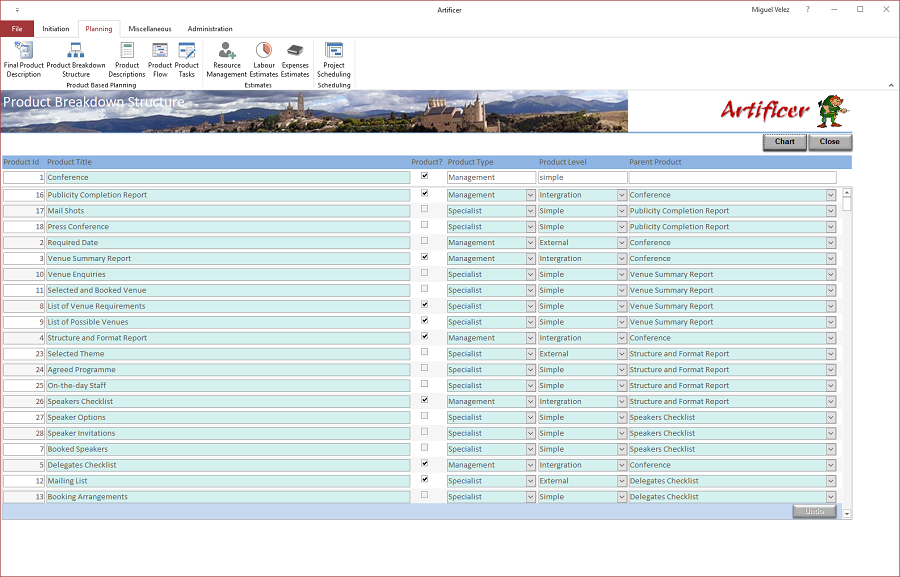The width and height of the screenshot is (900, 577).
Task: Open the File menu tab
Action: pyautogui.click(x=17, y=29)
